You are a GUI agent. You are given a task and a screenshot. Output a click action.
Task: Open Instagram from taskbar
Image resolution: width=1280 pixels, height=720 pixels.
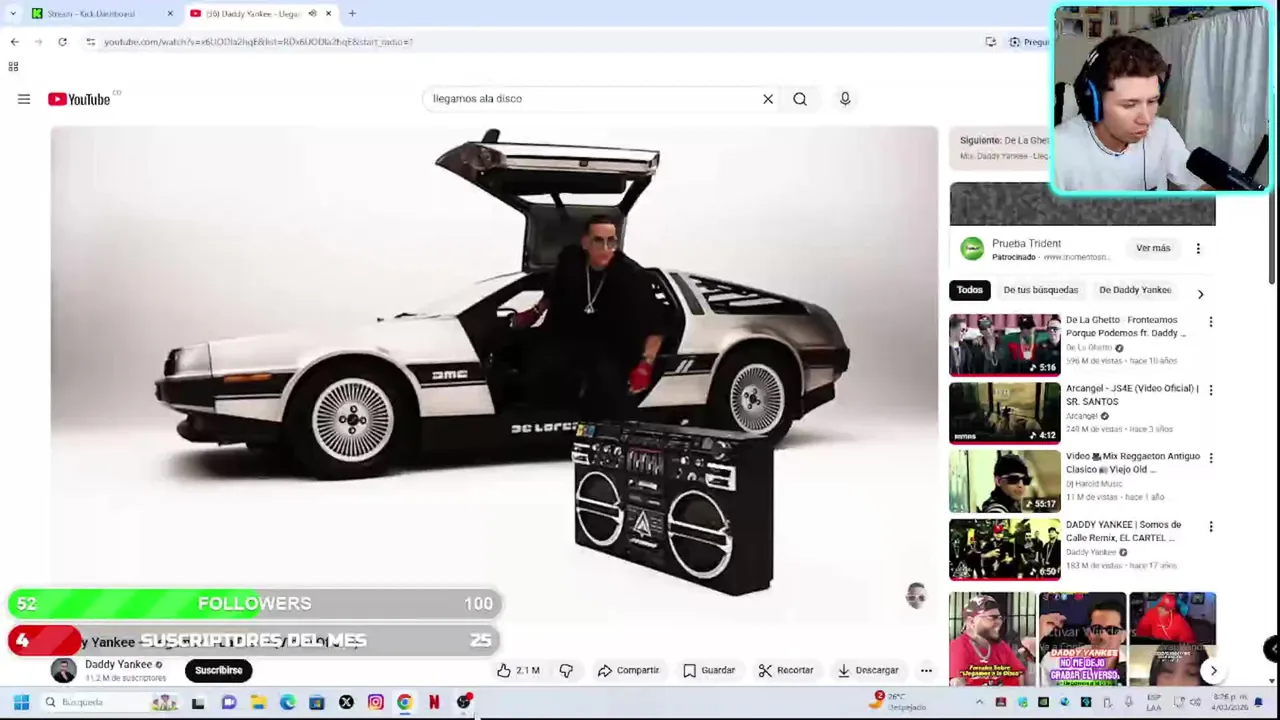375,703
